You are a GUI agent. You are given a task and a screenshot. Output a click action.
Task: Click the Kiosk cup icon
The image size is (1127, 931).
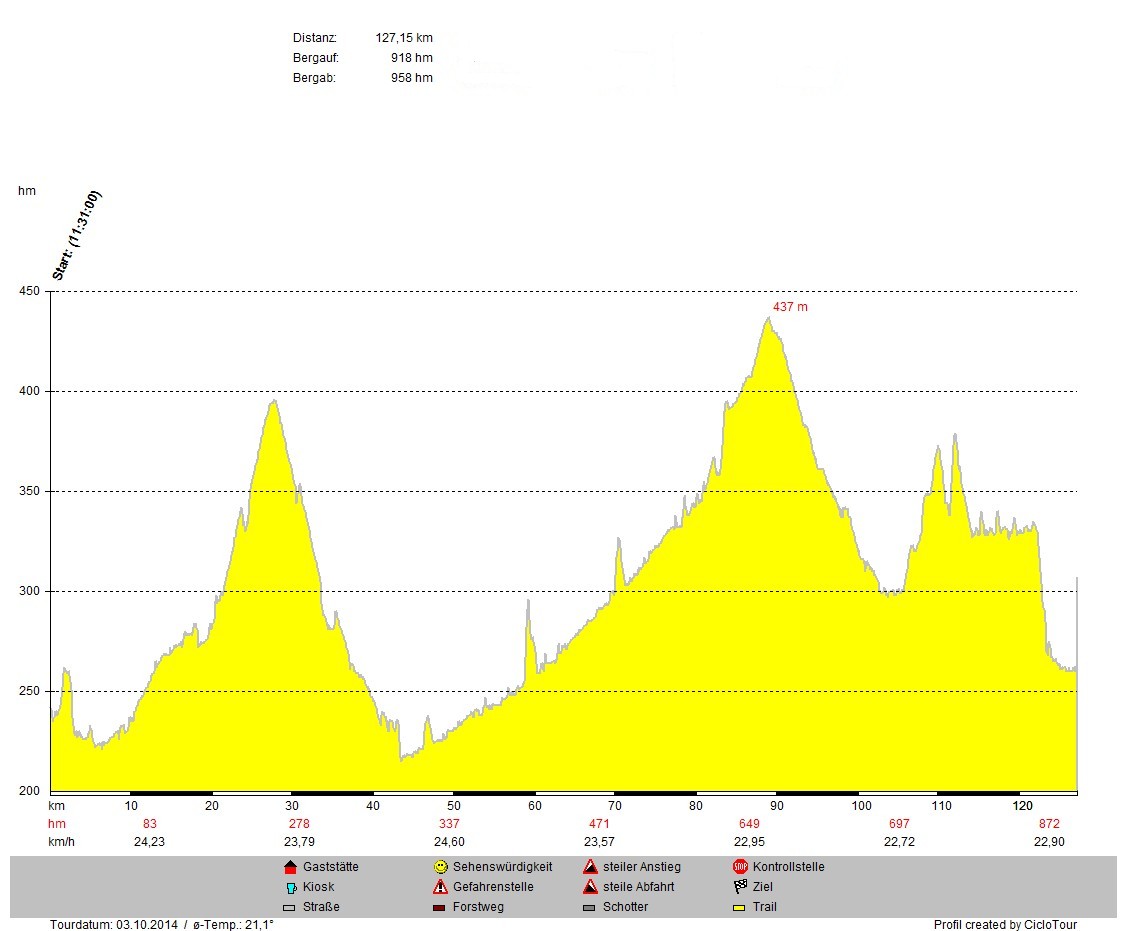pyautogui.click(x=290, y=887)
